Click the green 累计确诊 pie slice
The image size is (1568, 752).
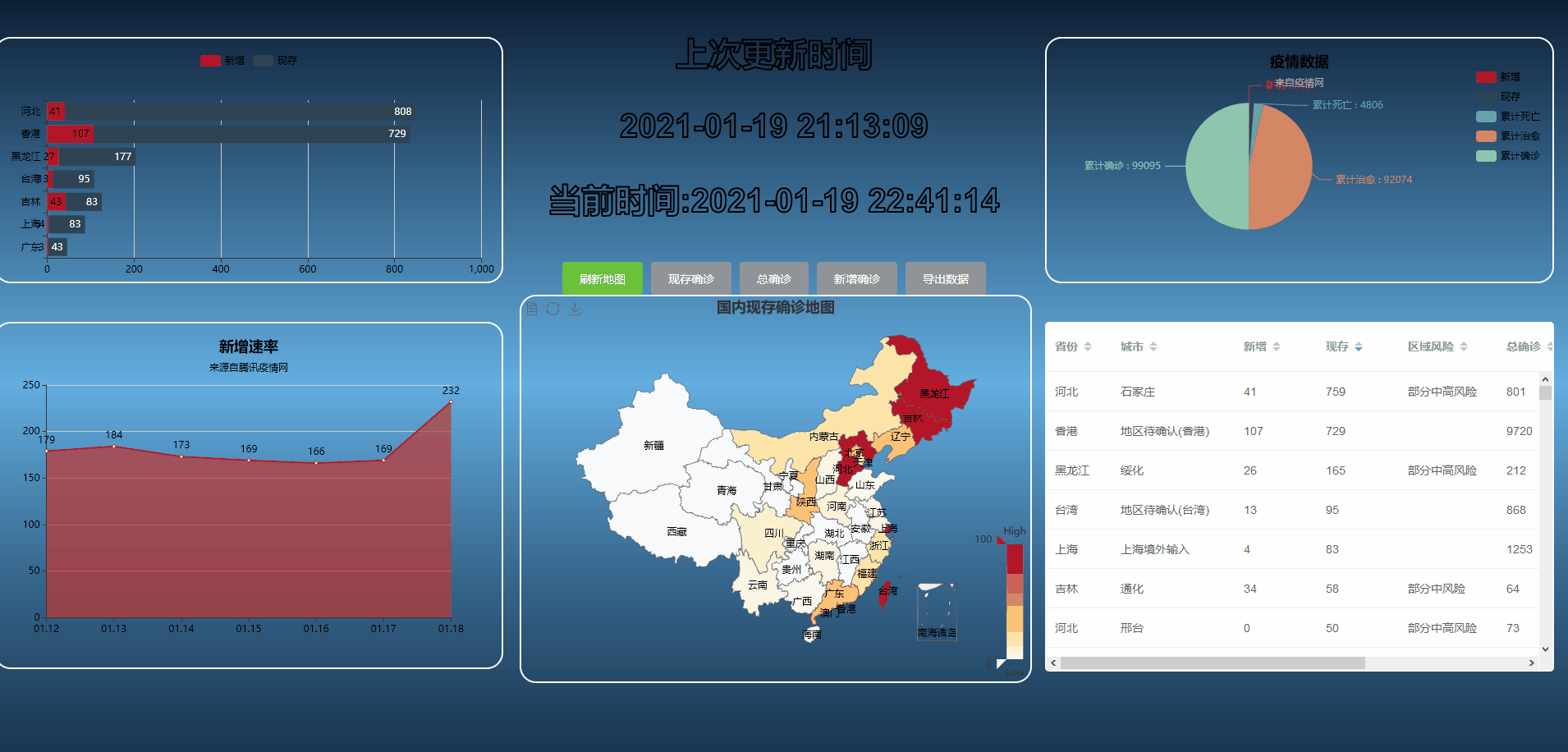point(1215,167)
